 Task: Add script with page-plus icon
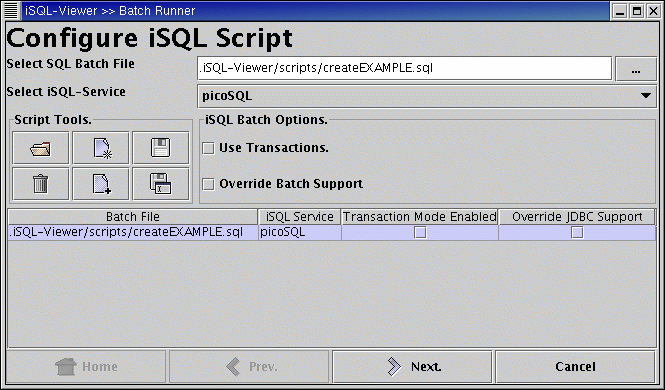[x=101, y=184]
